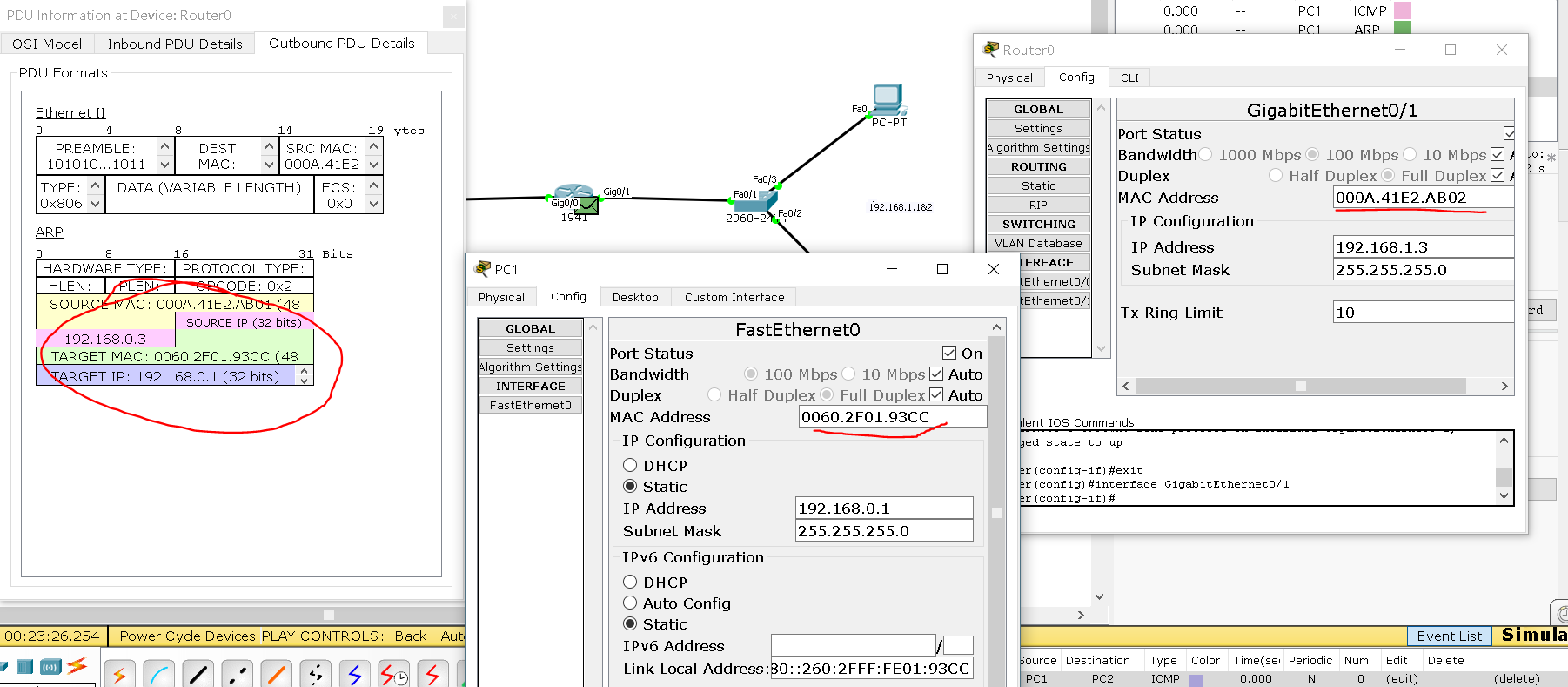Select the blue coaxial zigzag cable
1568x687 pixels.
(x=354, y=674)
